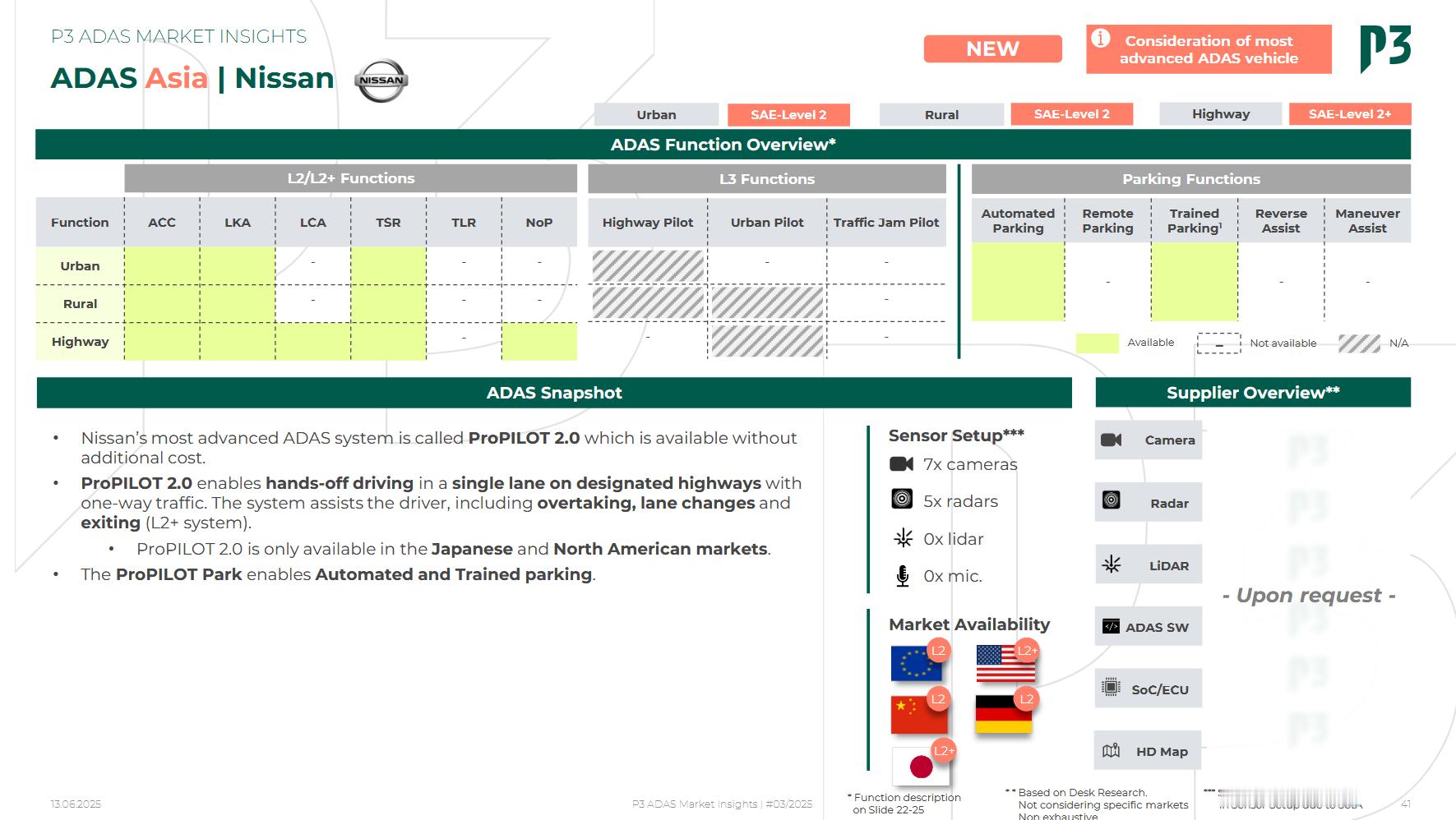Click the radar icon next to 5x radars
This screenshot has height=820, width=1456.
click(x=902, y=499)
